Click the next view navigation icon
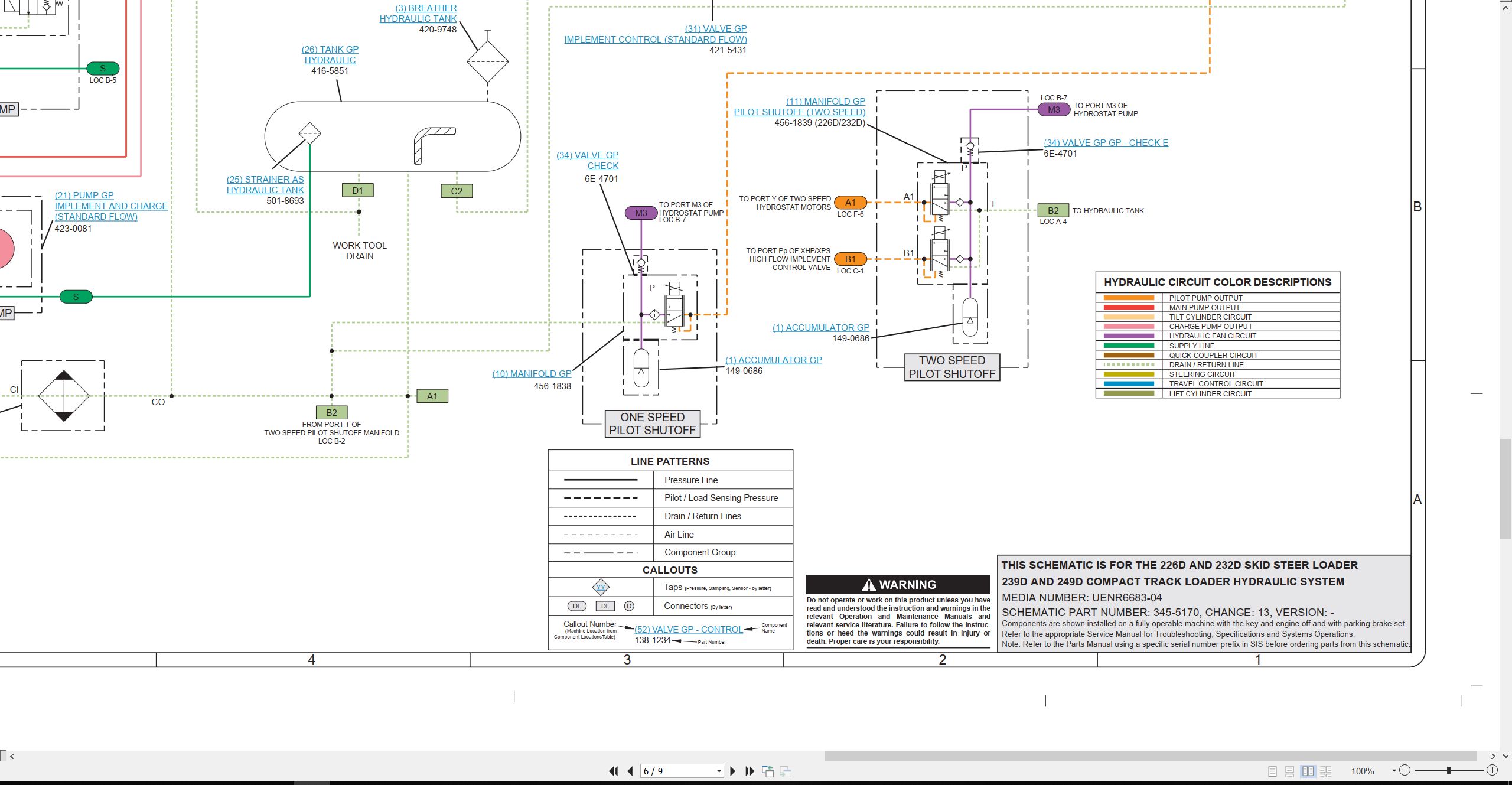Image resolution: width=1512 pixels, height=785 pixels. click(786, 771)
